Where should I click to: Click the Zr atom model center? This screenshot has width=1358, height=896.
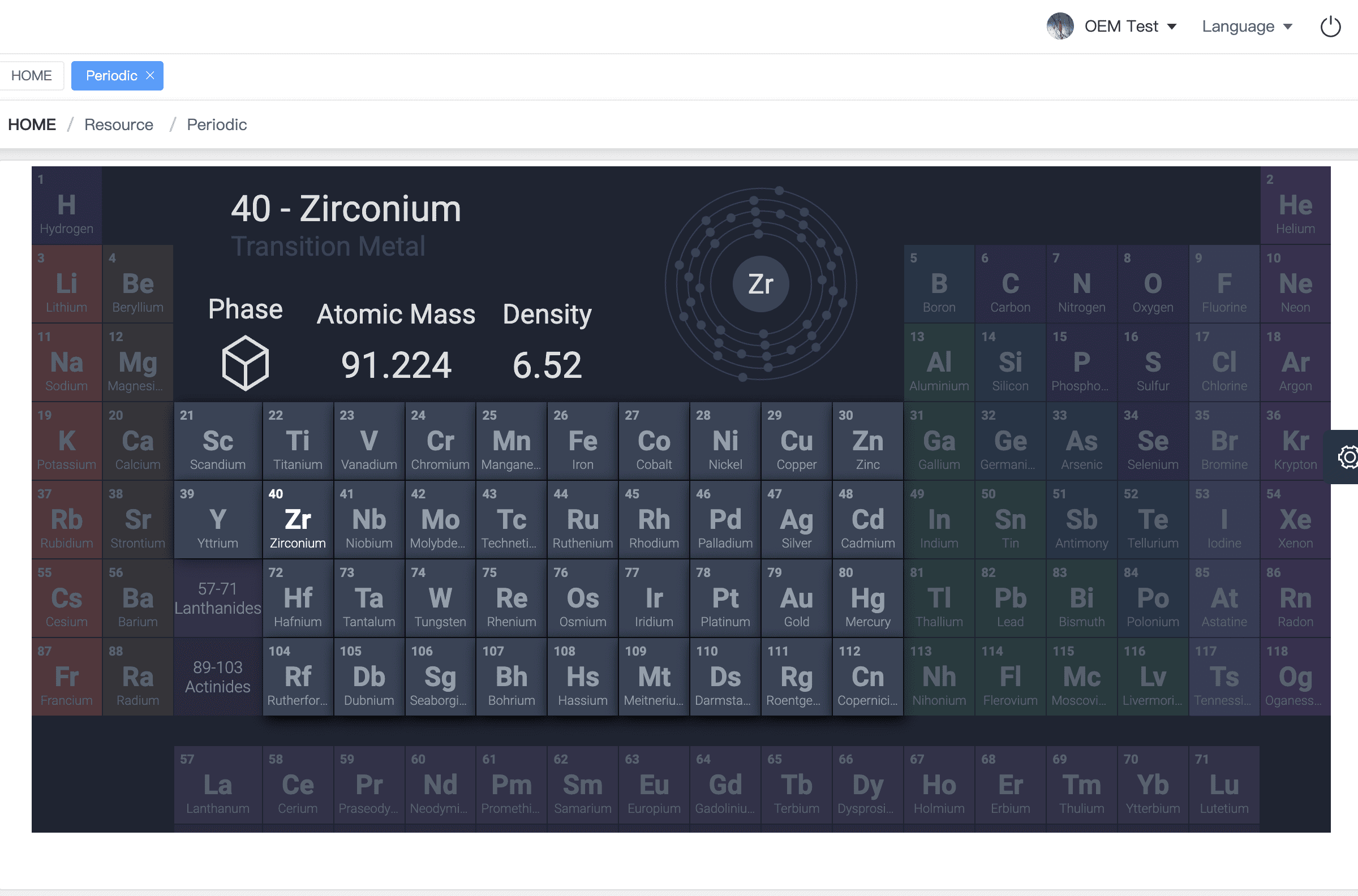point(760,284)
